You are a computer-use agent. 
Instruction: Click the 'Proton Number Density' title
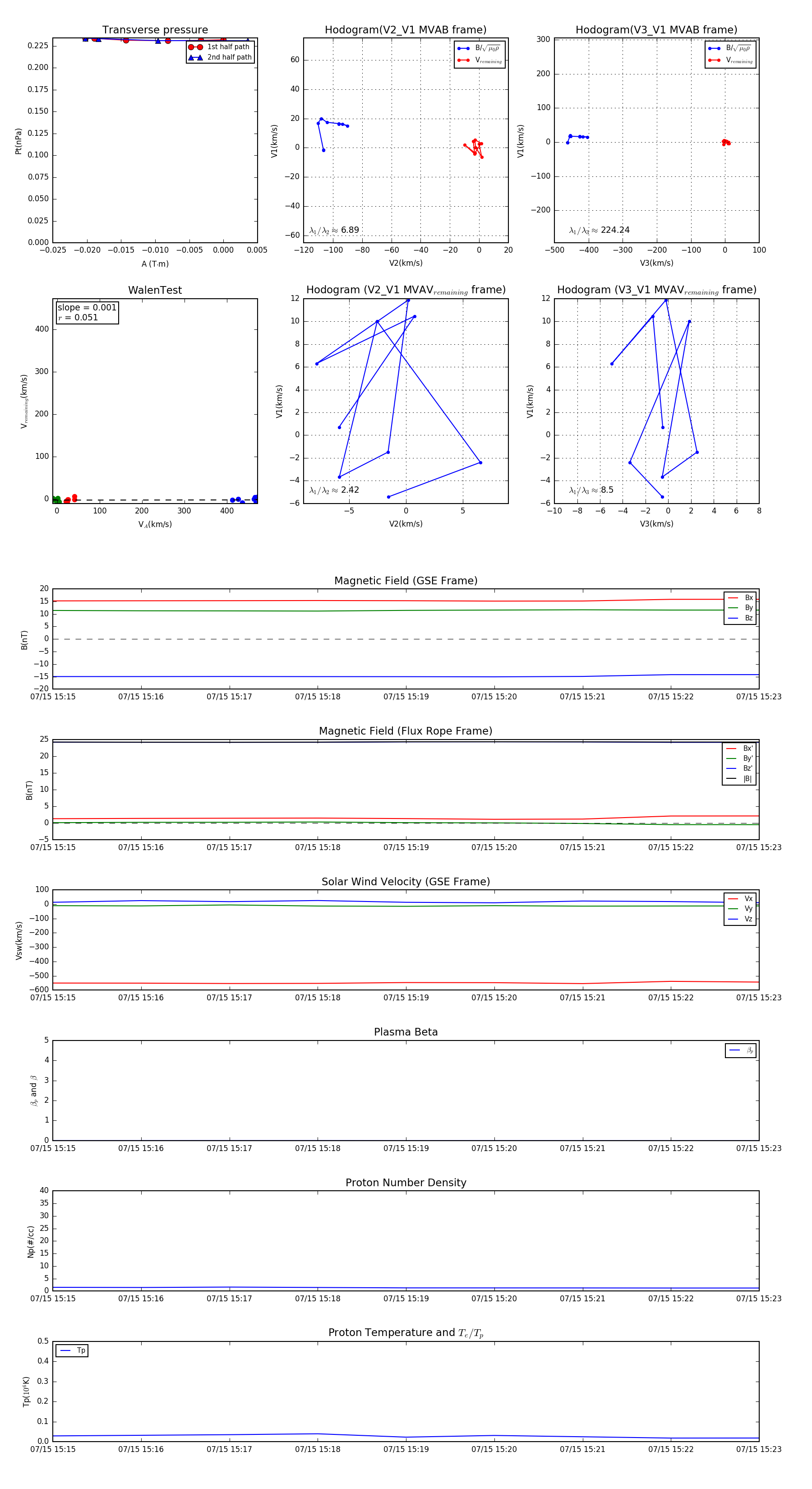[x=406, y=1183]
